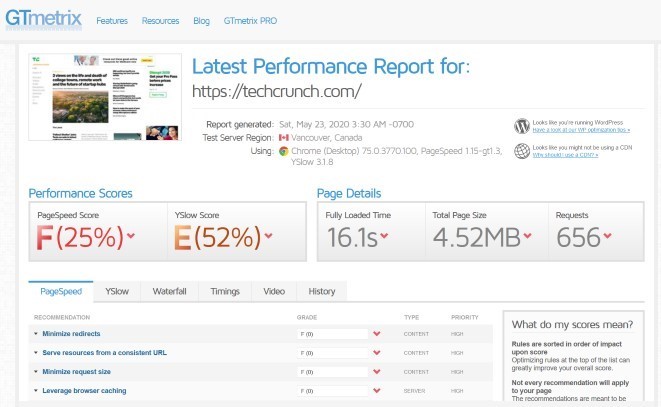The image size is (661, 407).
Task: Open the WP optimization tips link
Action: (x=581, y=130)
